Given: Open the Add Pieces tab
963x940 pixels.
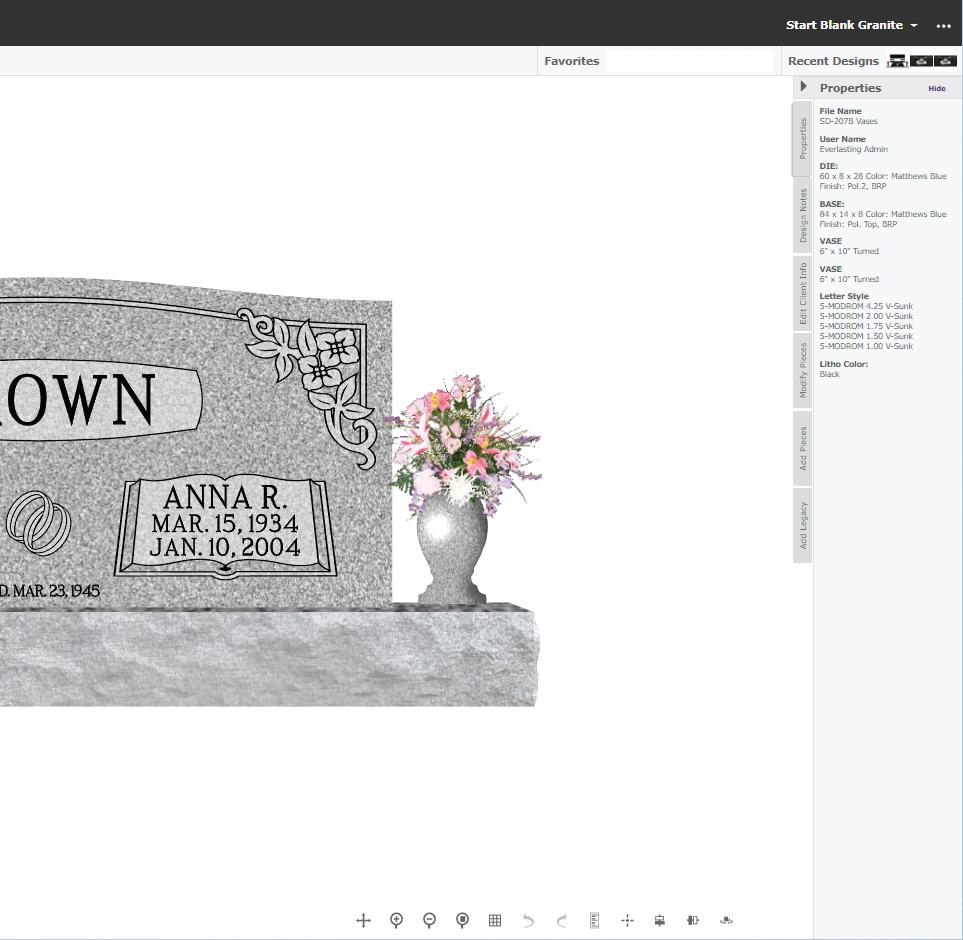Looking at the screenshot, I should tap(803, 448).
